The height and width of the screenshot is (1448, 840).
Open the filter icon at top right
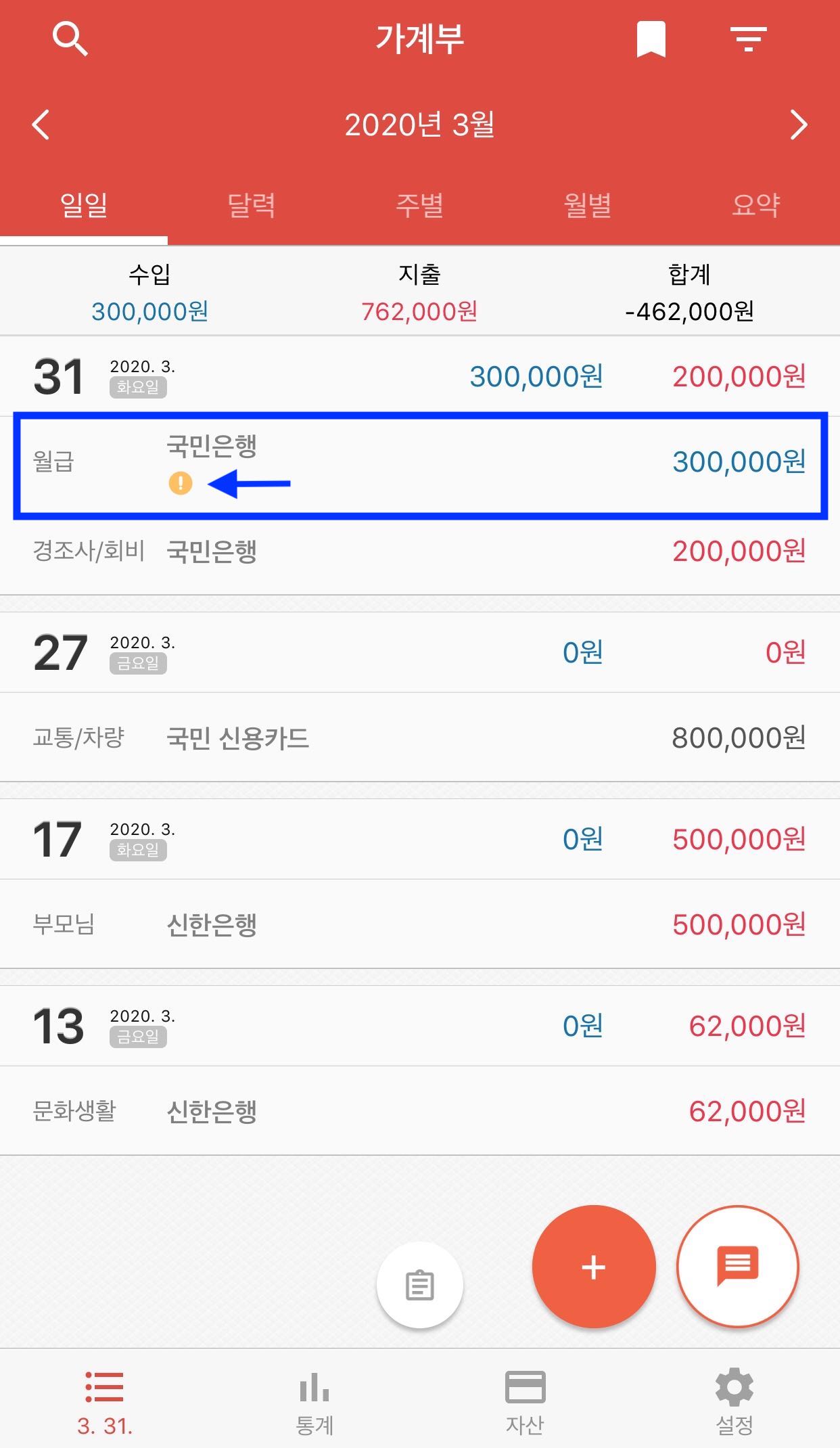pyautogui.click(x=748, y=39)
